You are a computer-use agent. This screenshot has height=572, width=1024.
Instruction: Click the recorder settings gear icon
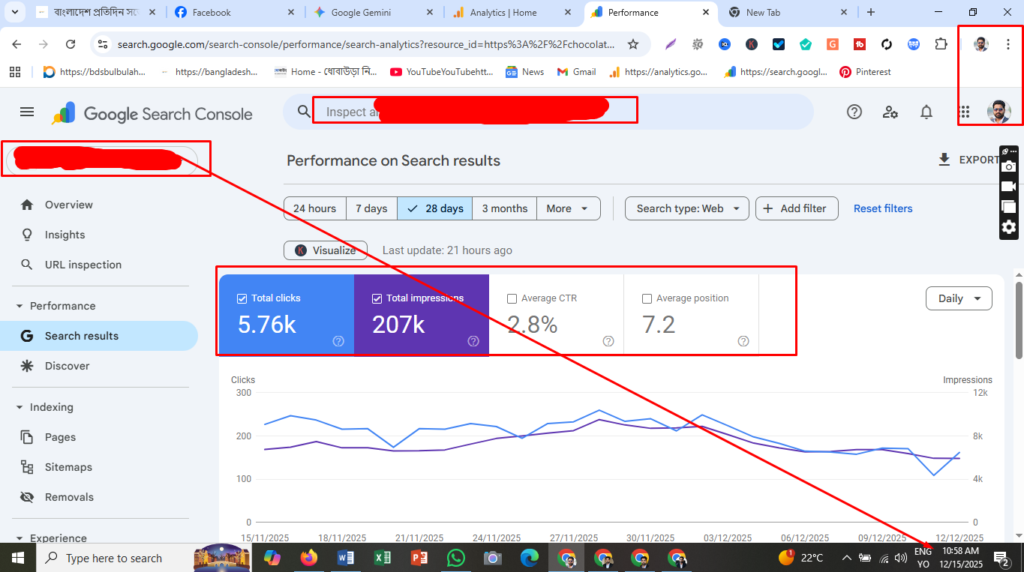coord(1008,227)
